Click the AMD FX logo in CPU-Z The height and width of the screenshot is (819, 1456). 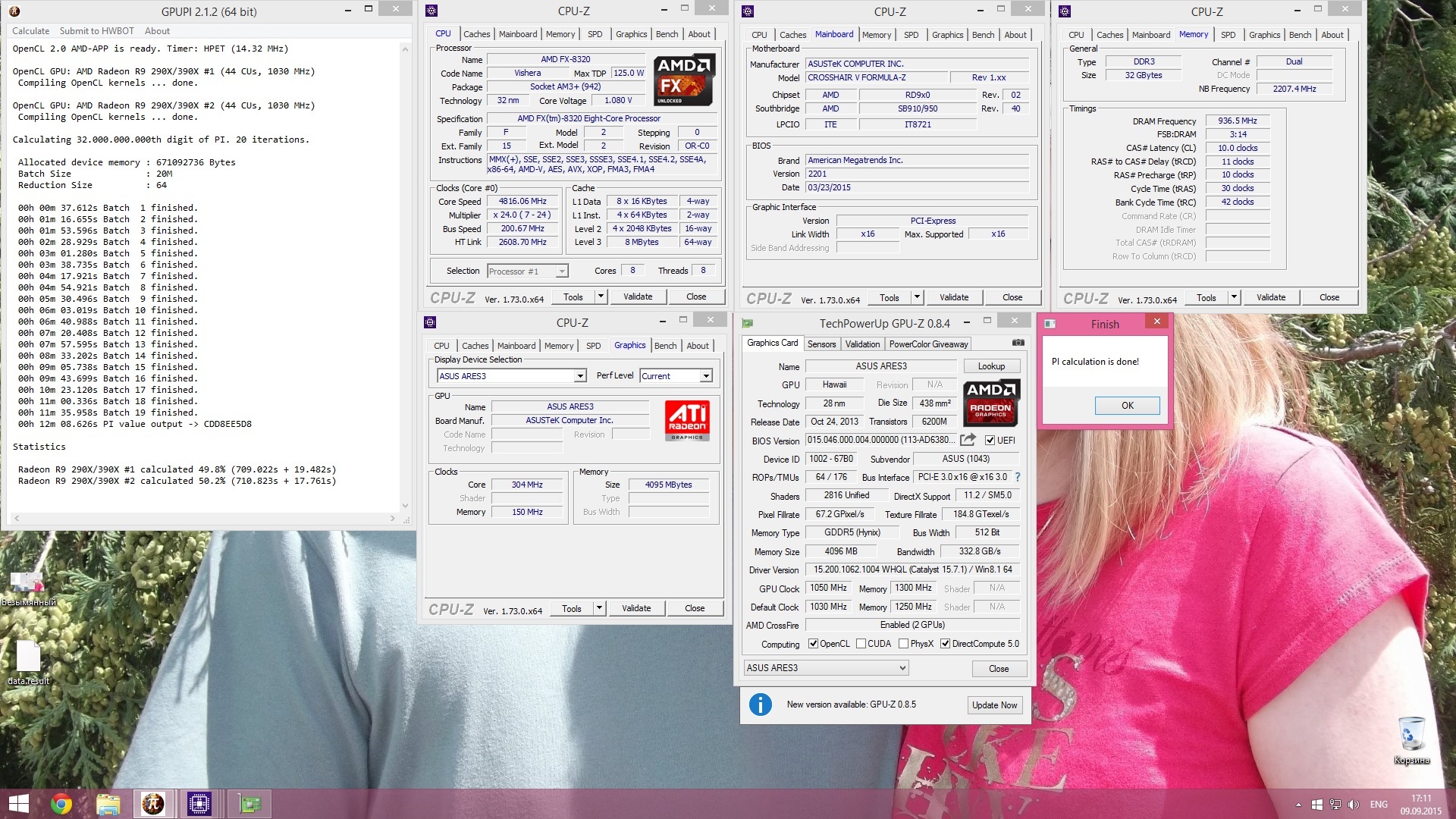[685, 80]
